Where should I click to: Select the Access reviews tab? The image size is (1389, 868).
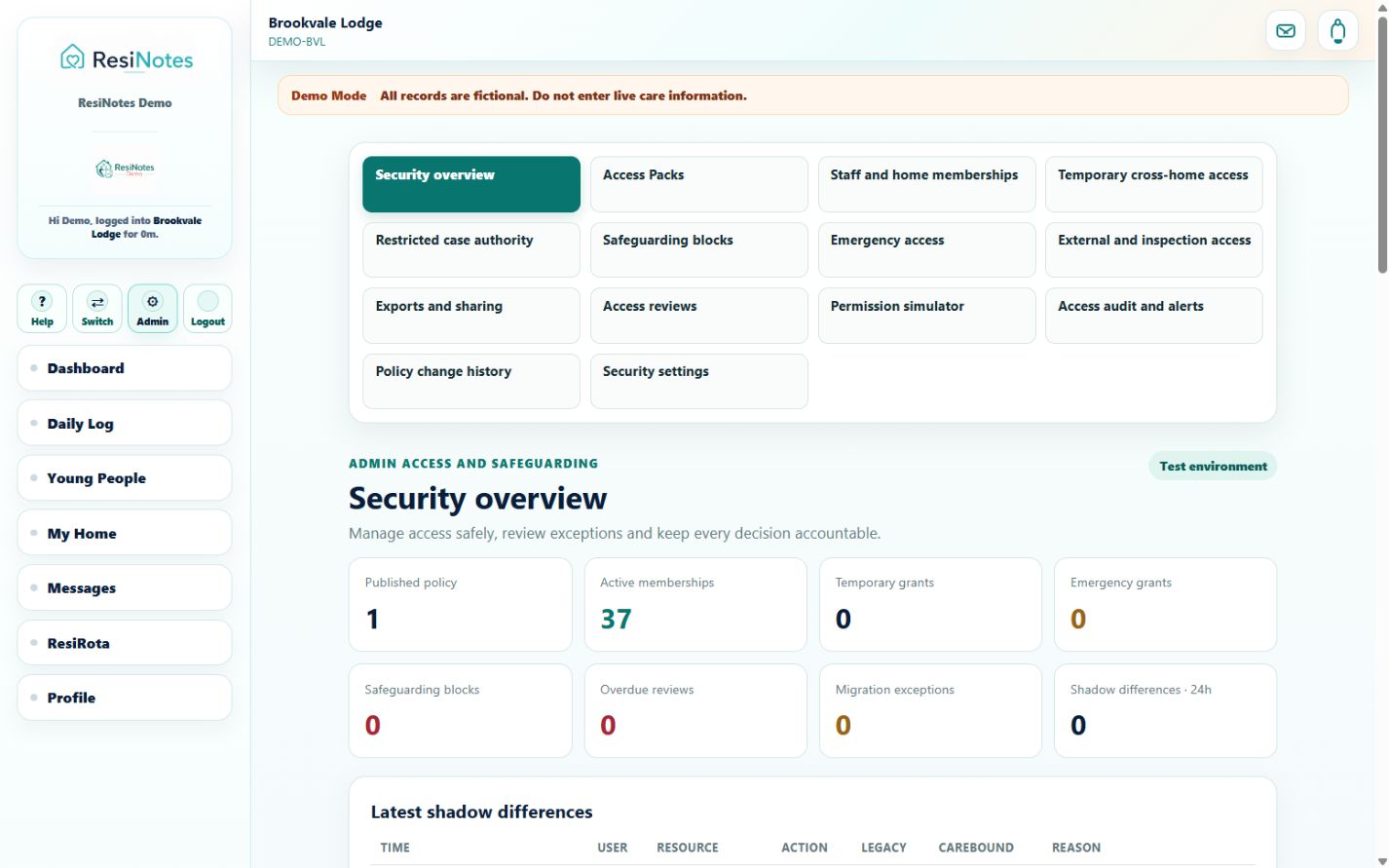(x=699, y=316)
